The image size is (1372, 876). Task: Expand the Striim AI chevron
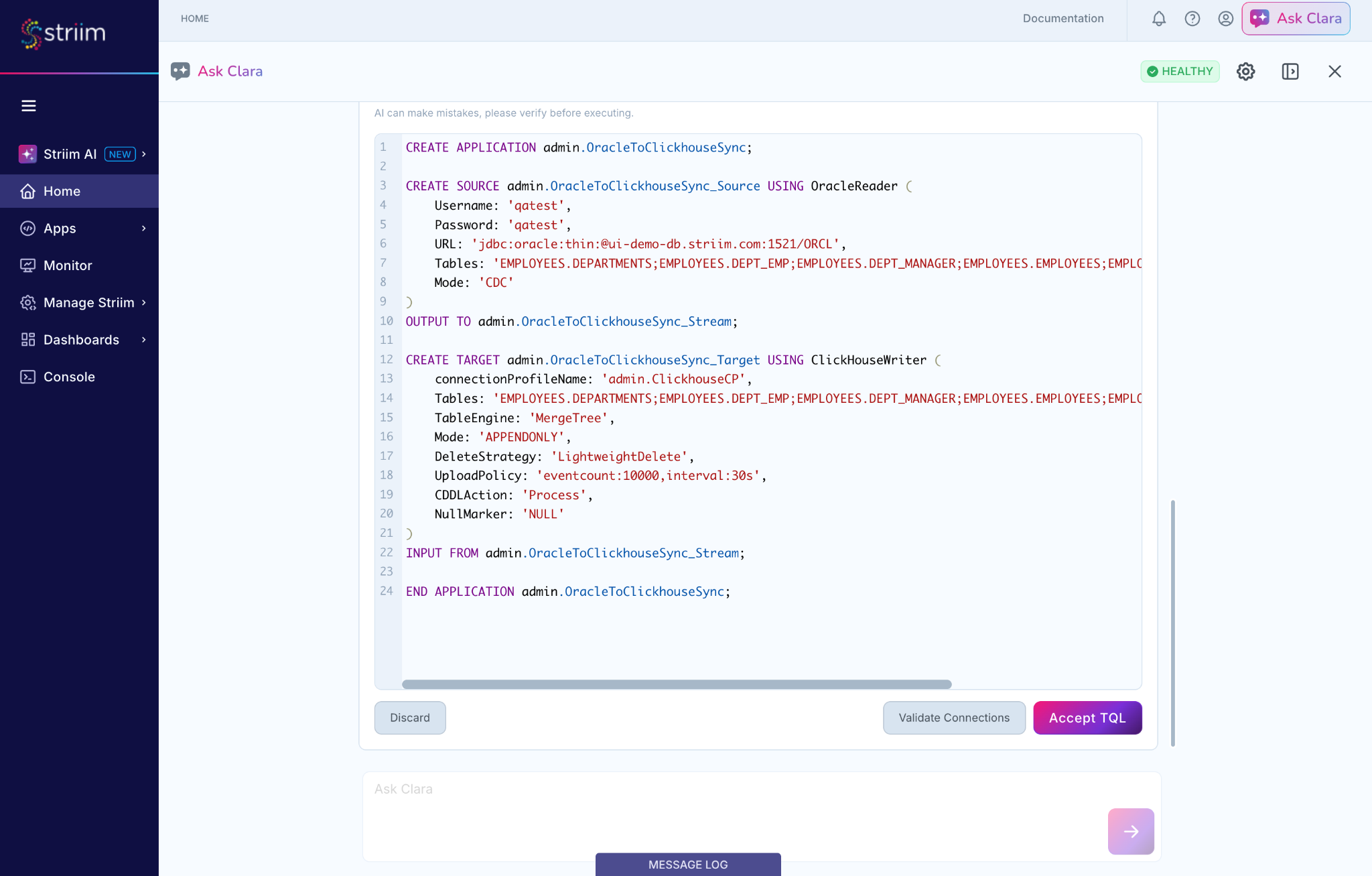coord(143,153)
